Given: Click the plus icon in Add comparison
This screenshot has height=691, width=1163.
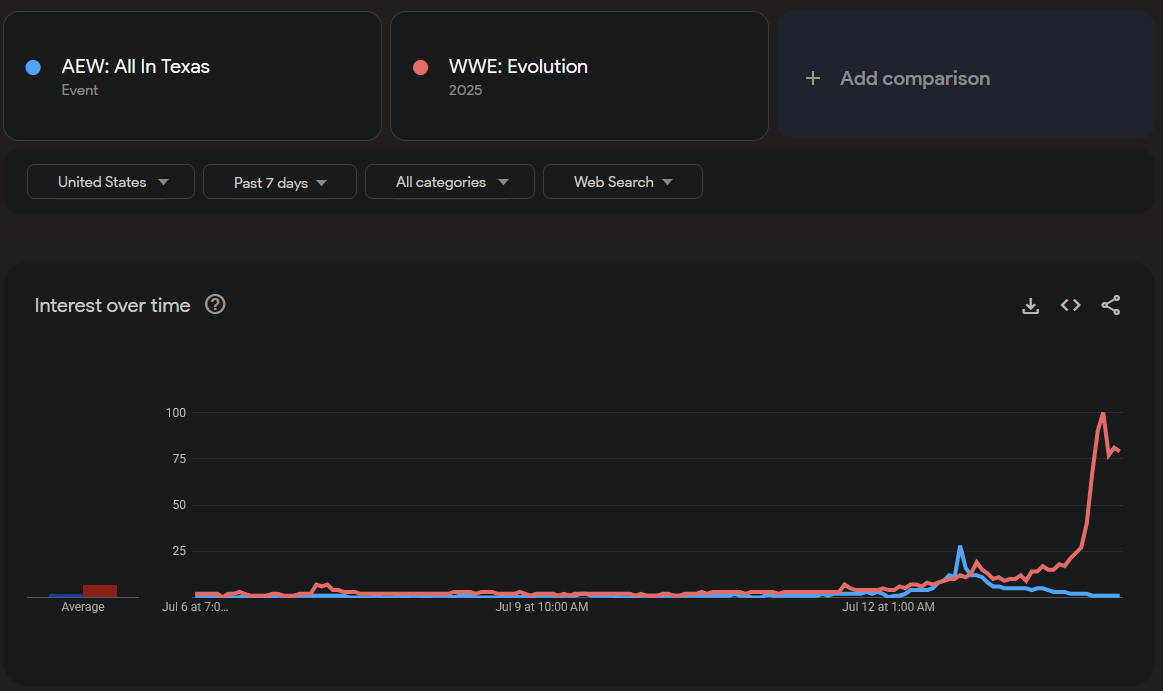Looking at the screenshot, I should [x=813, y=78].
